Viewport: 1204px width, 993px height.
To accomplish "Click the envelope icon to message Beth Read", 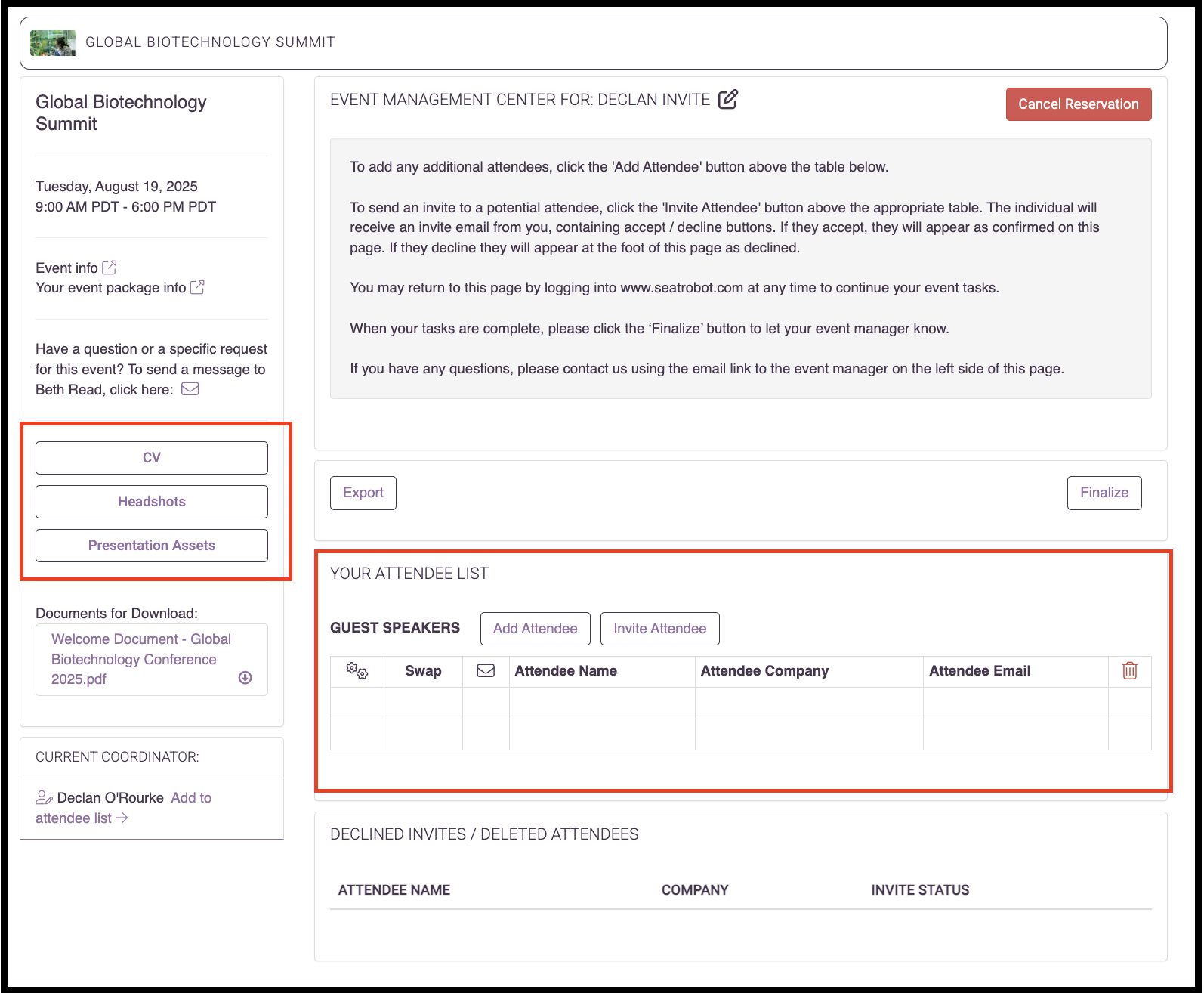I will coord(190,388).
